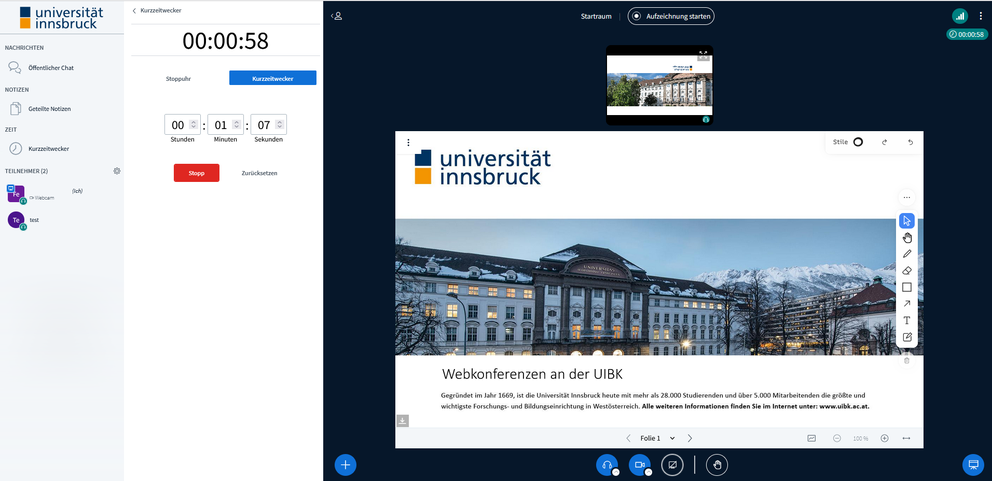Open more tools ellipsis button

coord(907,197)
